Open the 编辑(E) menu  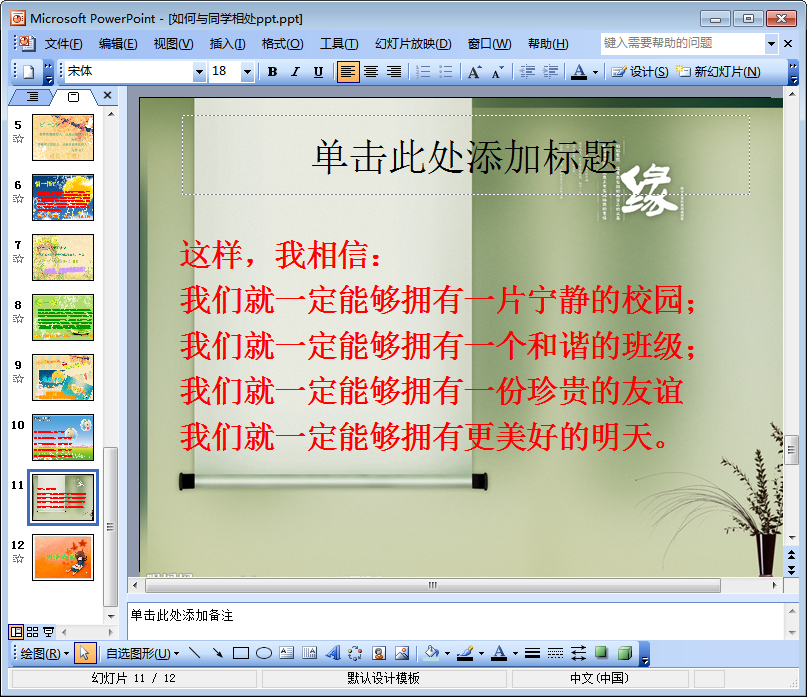(118, 44)
